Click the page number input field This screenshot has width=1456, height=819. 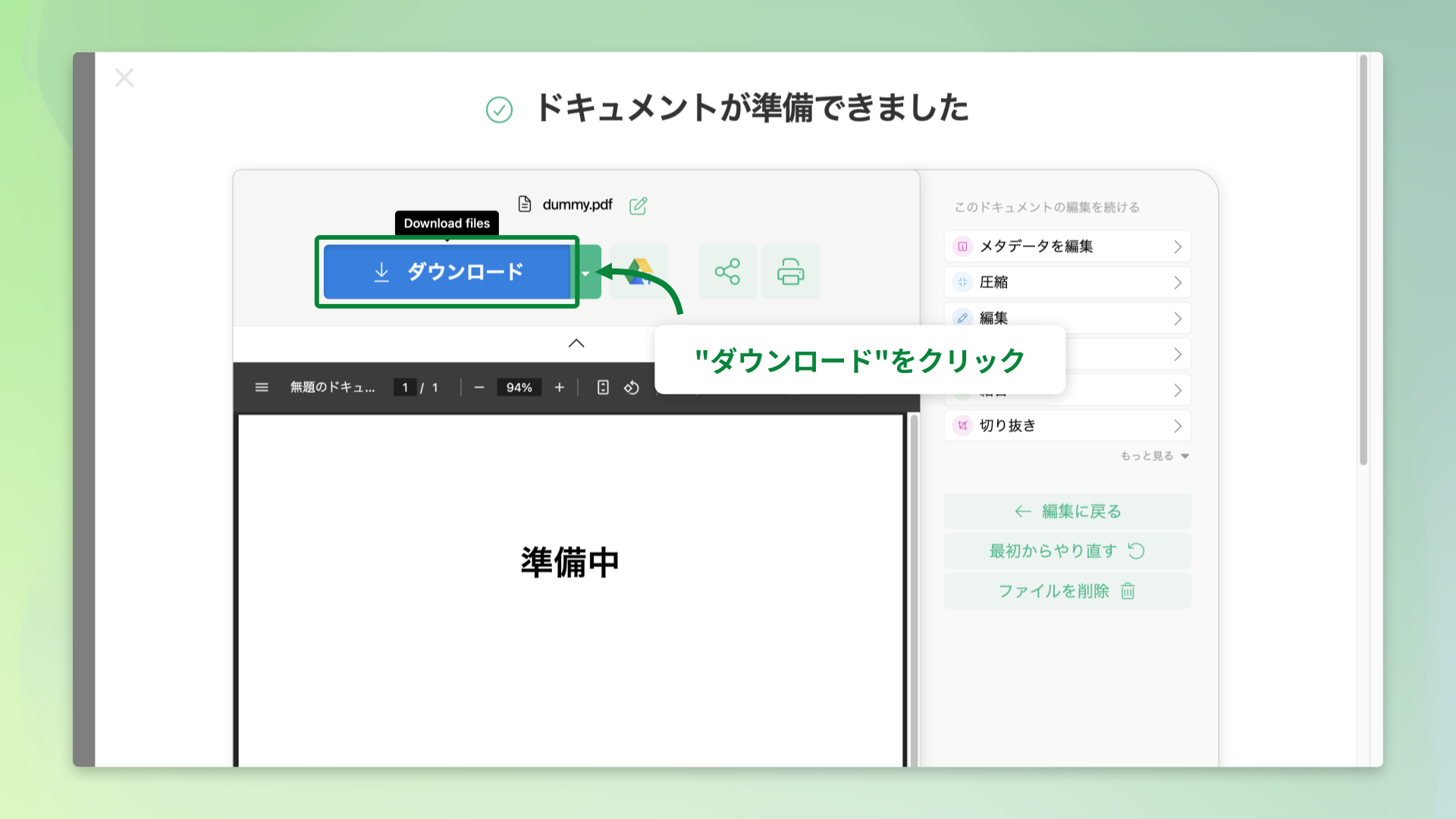tap(405, 388)
